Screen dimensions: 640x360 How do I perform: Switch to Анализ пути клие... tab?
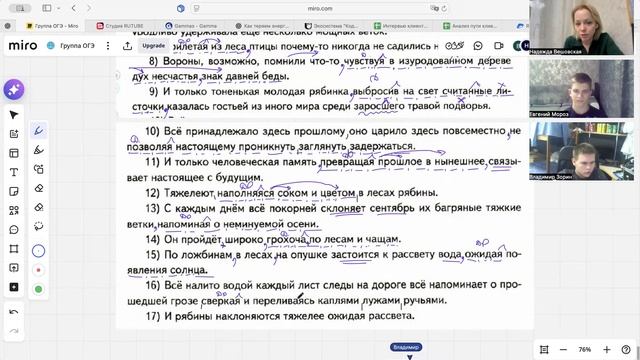tap(470, 26)
